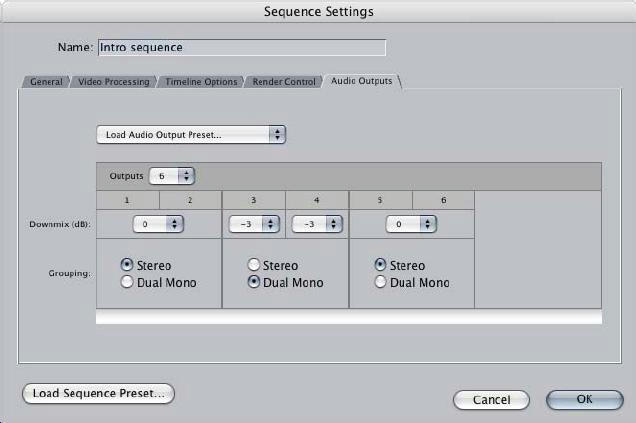Switch to the Video Processing tab
This screenshot has height=423, width=636.
[x=114, y=81]
